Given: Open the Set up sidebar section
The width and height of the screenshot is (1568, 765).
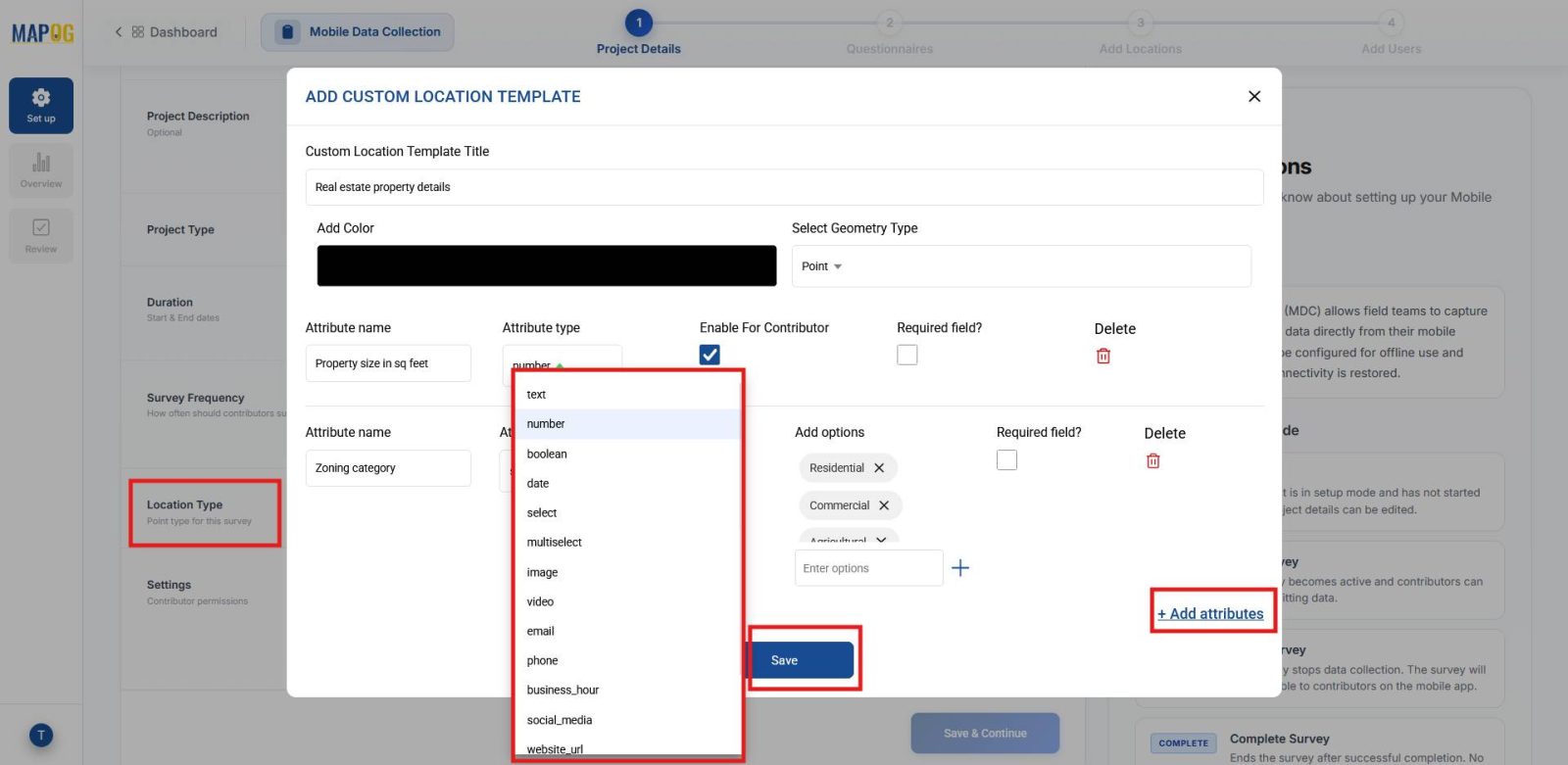Looking at the screenshot, I should coord(41,106).
